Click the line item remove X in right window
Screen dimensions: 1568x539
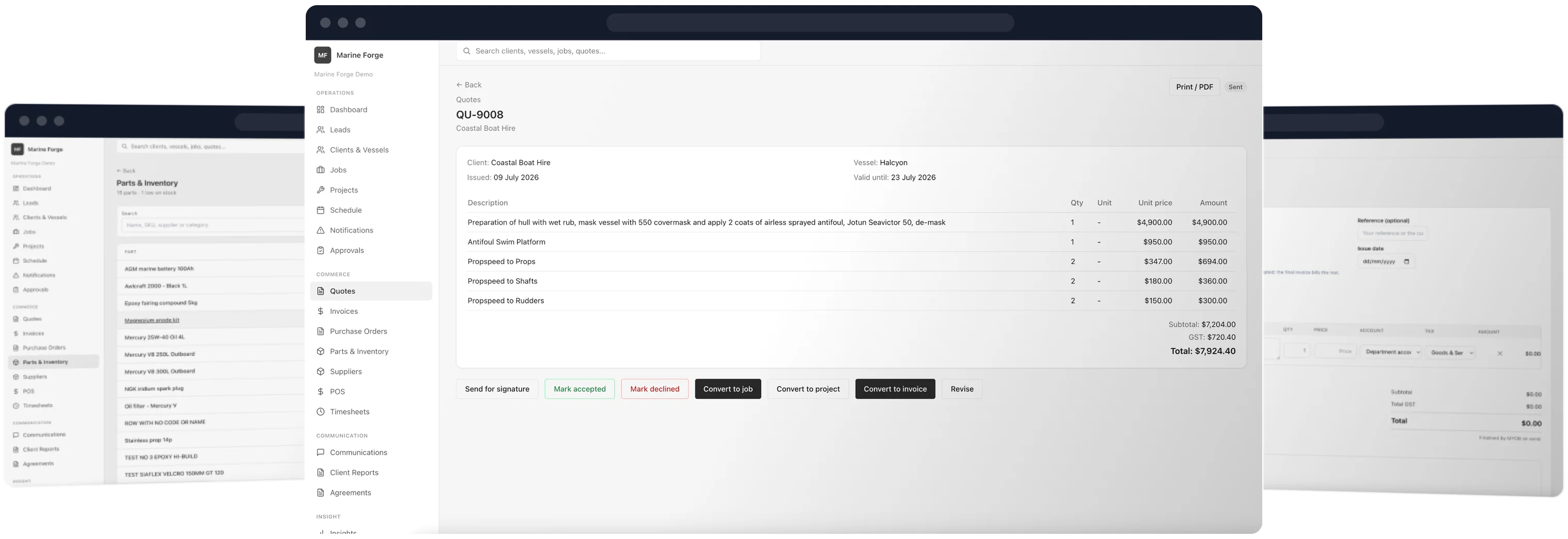tap(1500, 354)
